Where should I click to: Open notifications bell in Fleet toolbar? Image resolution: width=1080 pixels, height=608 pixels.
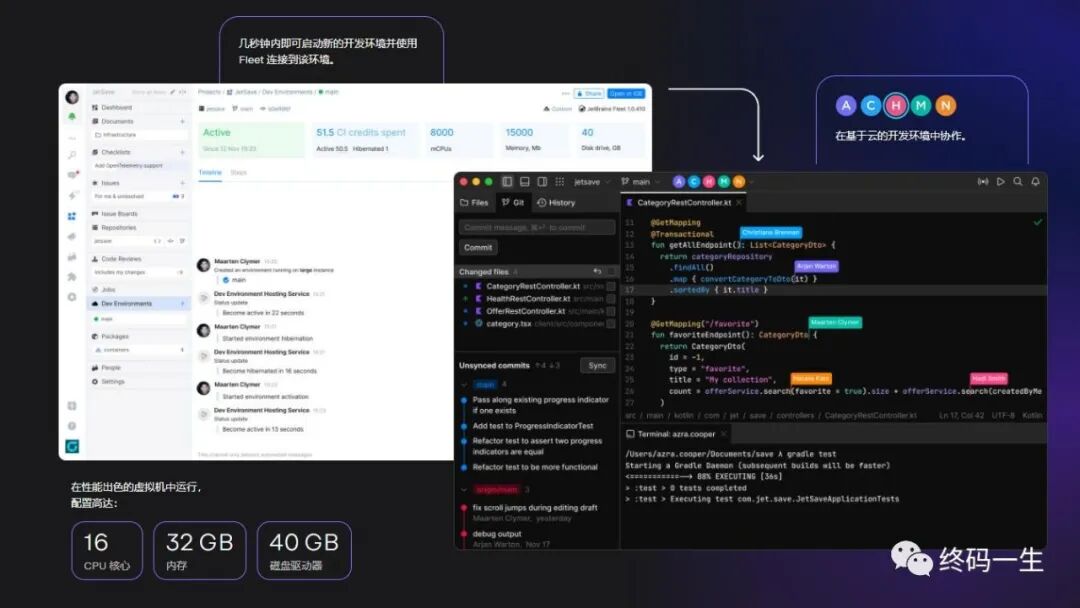[x=1035, y=182]
